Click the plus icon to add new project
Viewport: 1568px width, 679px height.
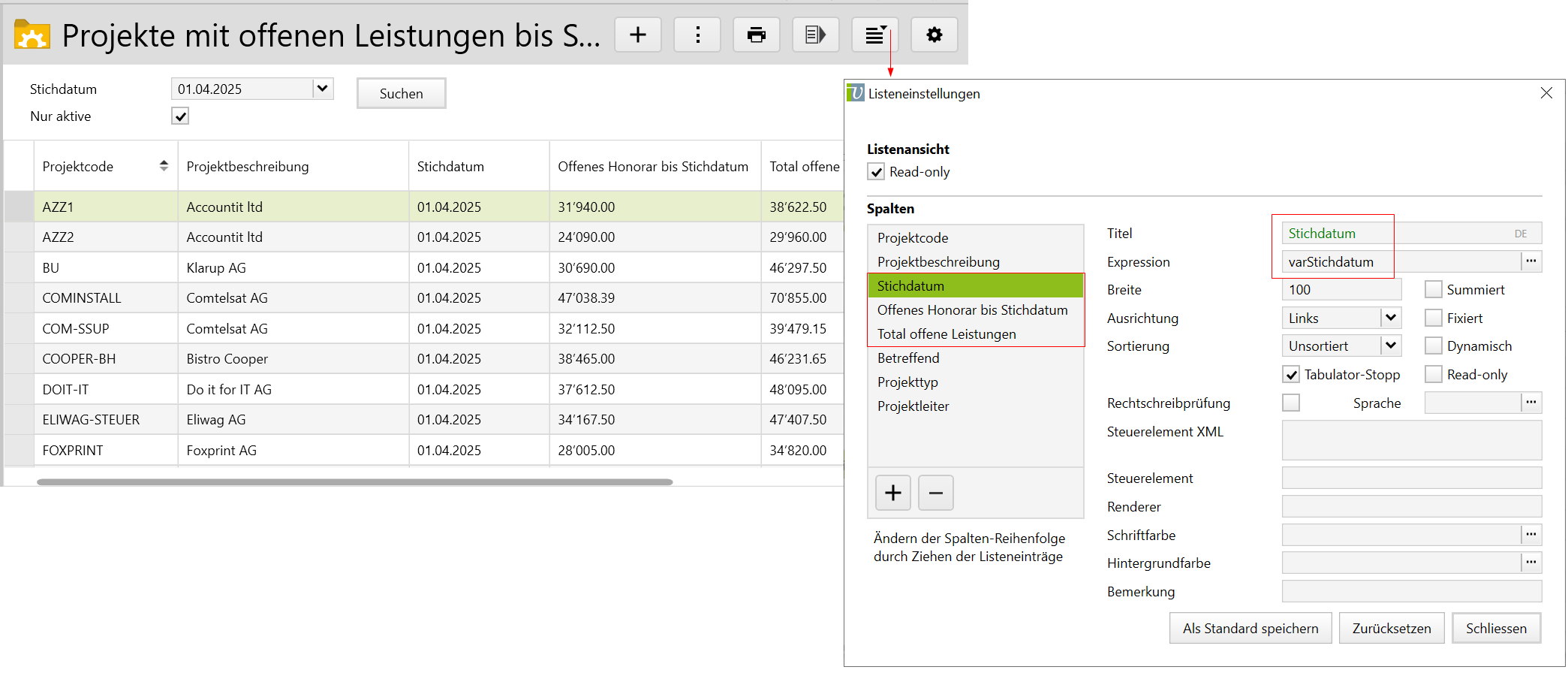point(637,35)
